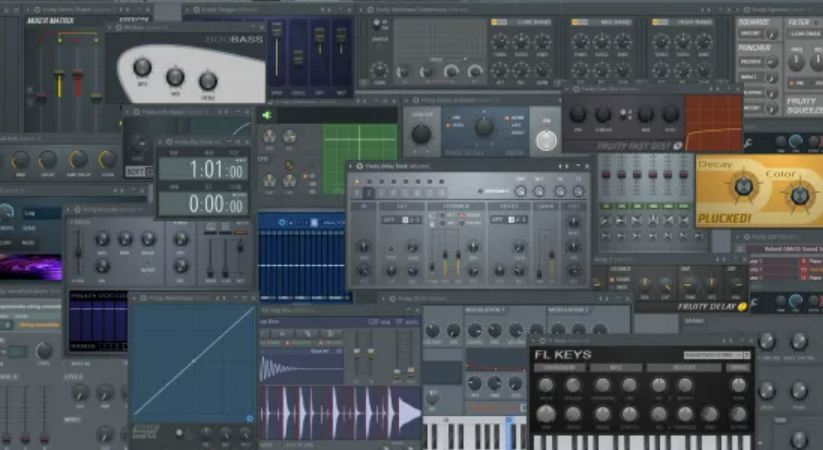Click the sliced waveform display with red markers

point(340,411)
